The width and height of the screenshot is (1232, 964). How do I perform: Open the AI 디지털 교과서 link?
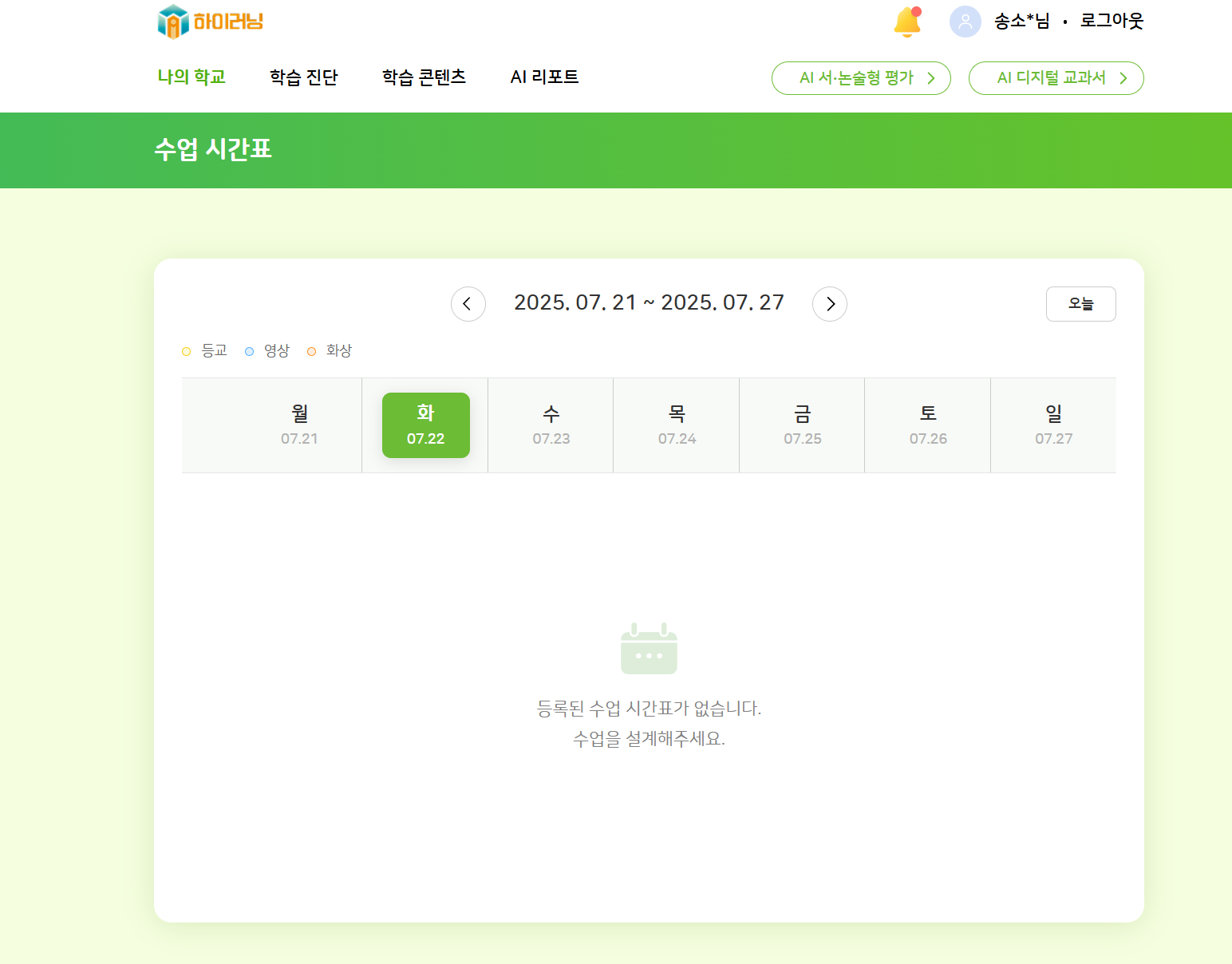1056,78
